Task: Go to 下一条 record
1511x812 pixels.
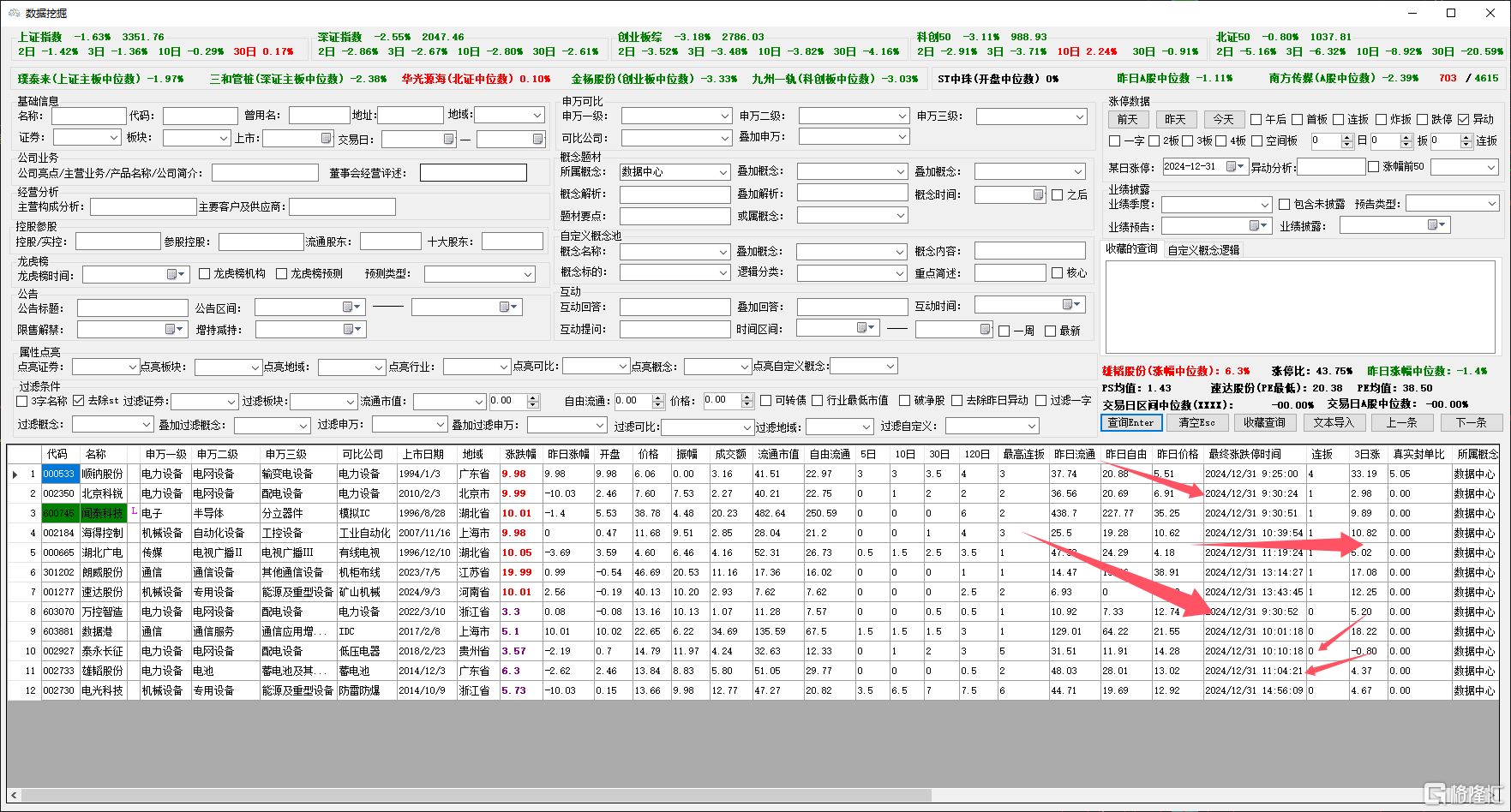Action: [x=1471, y=422]
